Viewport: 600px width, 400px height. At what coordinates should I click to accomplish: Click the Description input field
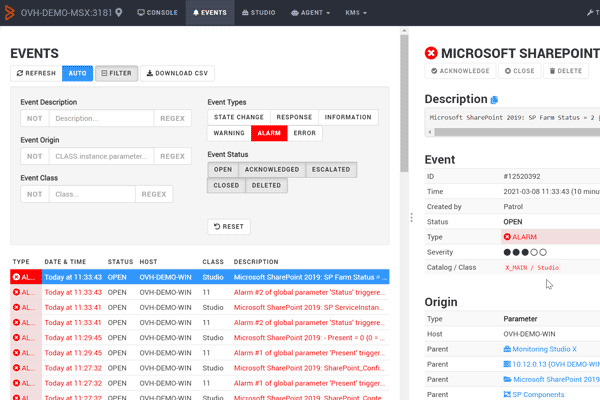(101, 118)
